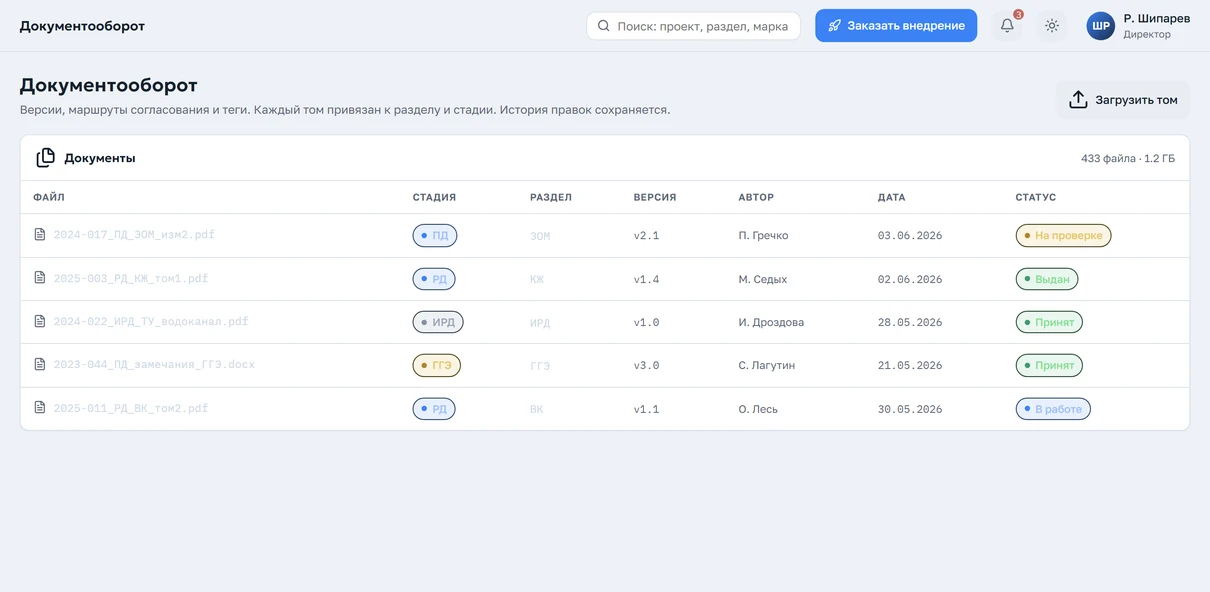Sort by the ДАТА column header
Viewport: 1210px width, 592px height.
[x=892, y=197]
